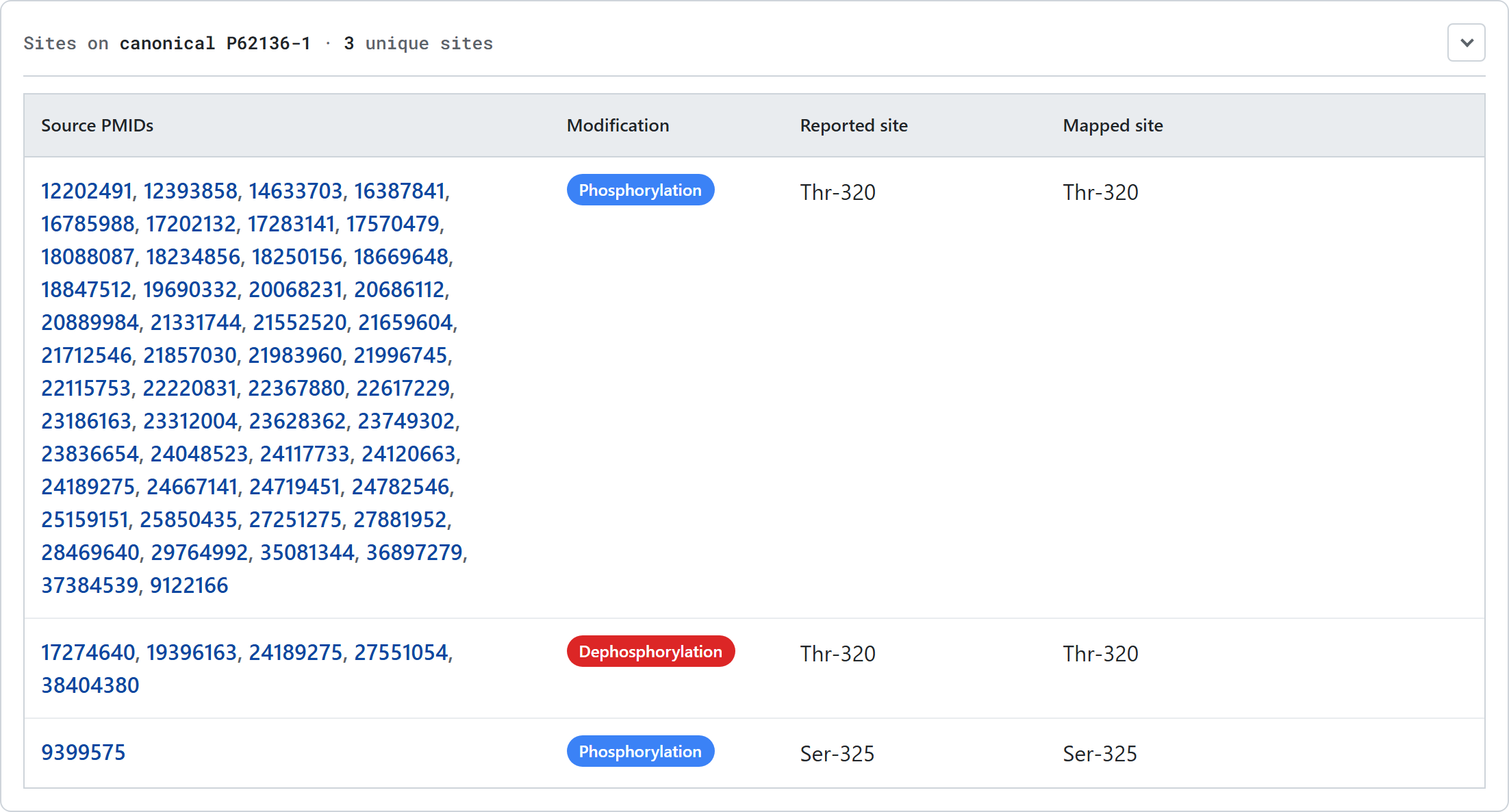Open PMID 24117733 link

tap(305, 454)
